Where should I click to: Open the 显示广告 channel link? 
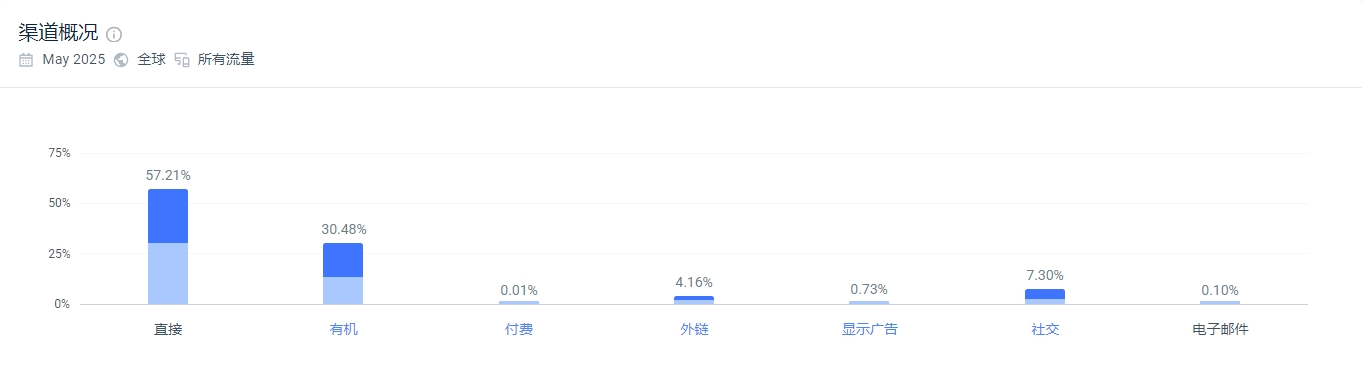click(870, 329)
